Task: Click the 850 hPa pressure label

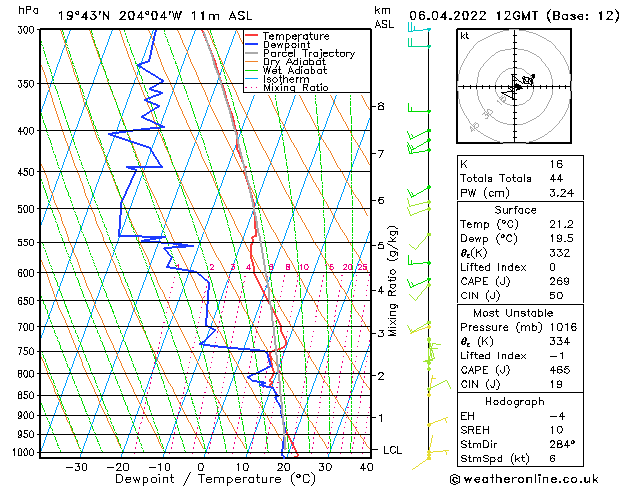Action: [28, 395]
